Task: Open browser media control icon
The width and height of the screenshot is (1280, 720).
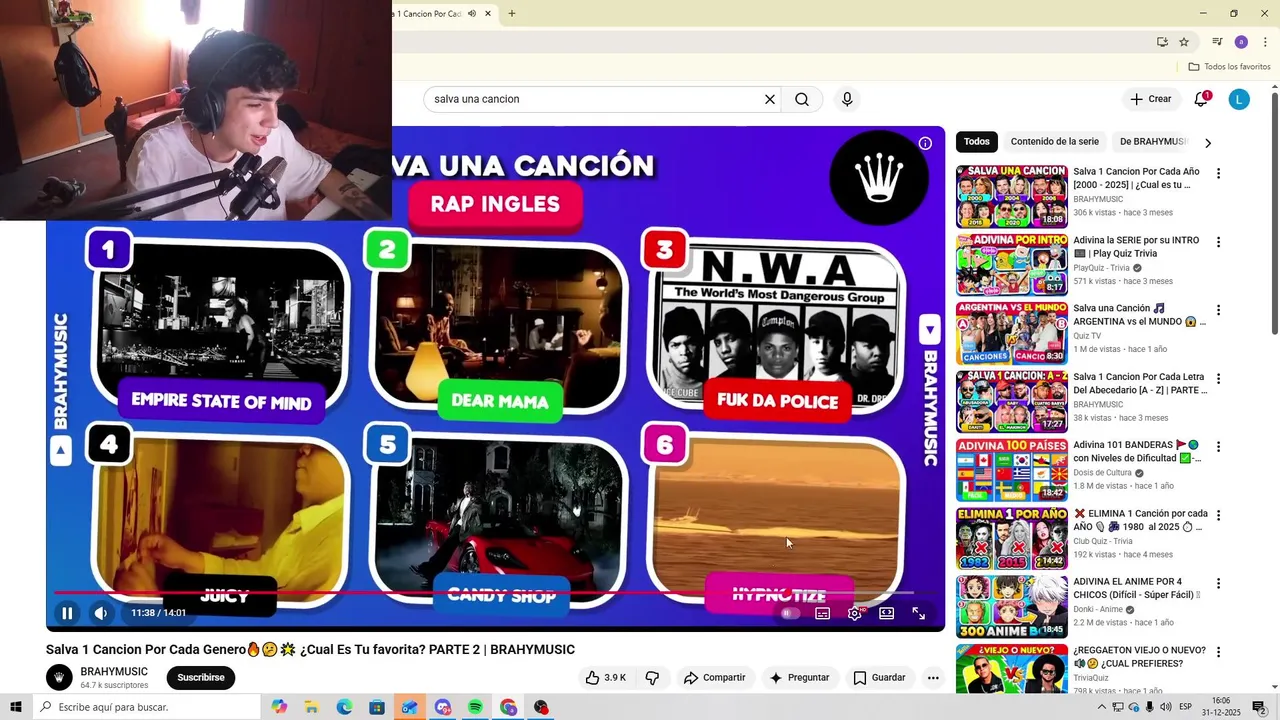Action: pyautogui.click(x=1217, y=42)
